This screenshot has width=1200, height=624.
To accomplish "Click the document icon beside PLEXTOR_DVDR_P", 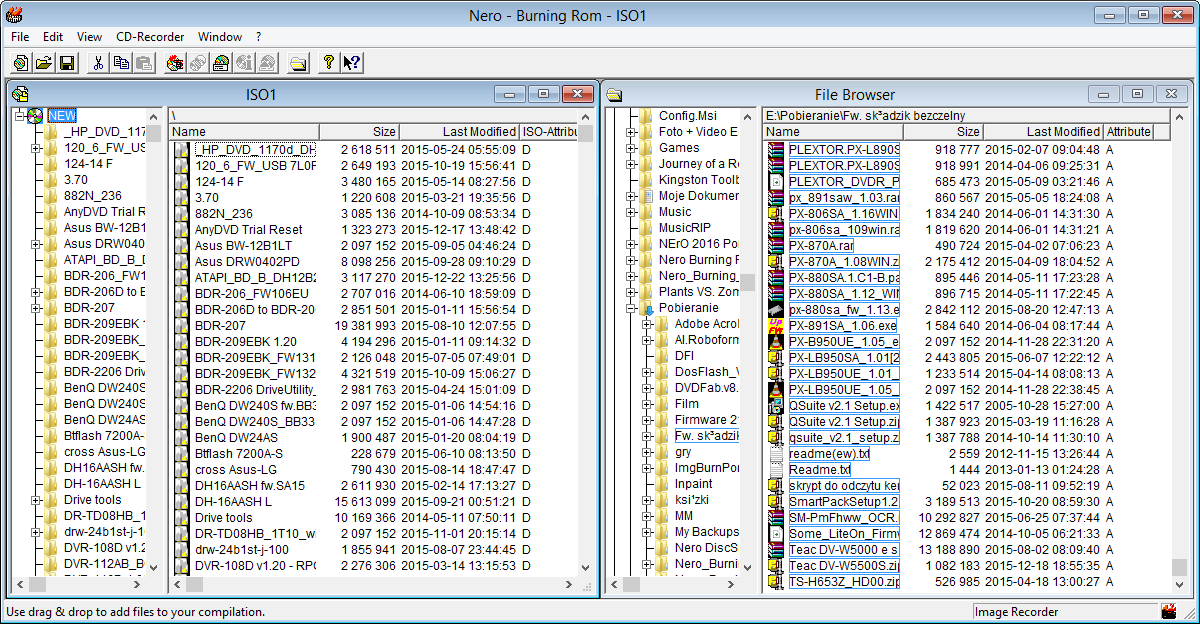I will click(x=776, y=182).
